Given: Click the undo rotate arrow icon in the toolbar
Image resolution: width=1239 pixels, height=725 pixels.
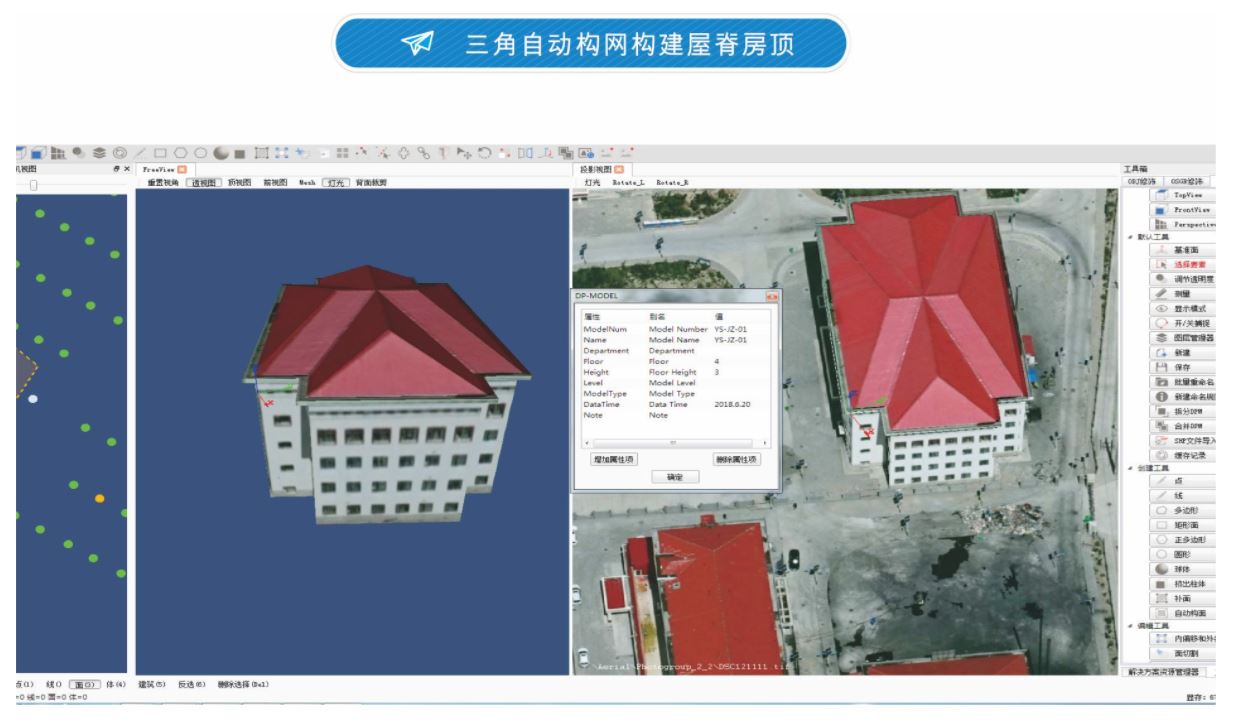Looking at the screenshot, I should (x=482, y=154).
